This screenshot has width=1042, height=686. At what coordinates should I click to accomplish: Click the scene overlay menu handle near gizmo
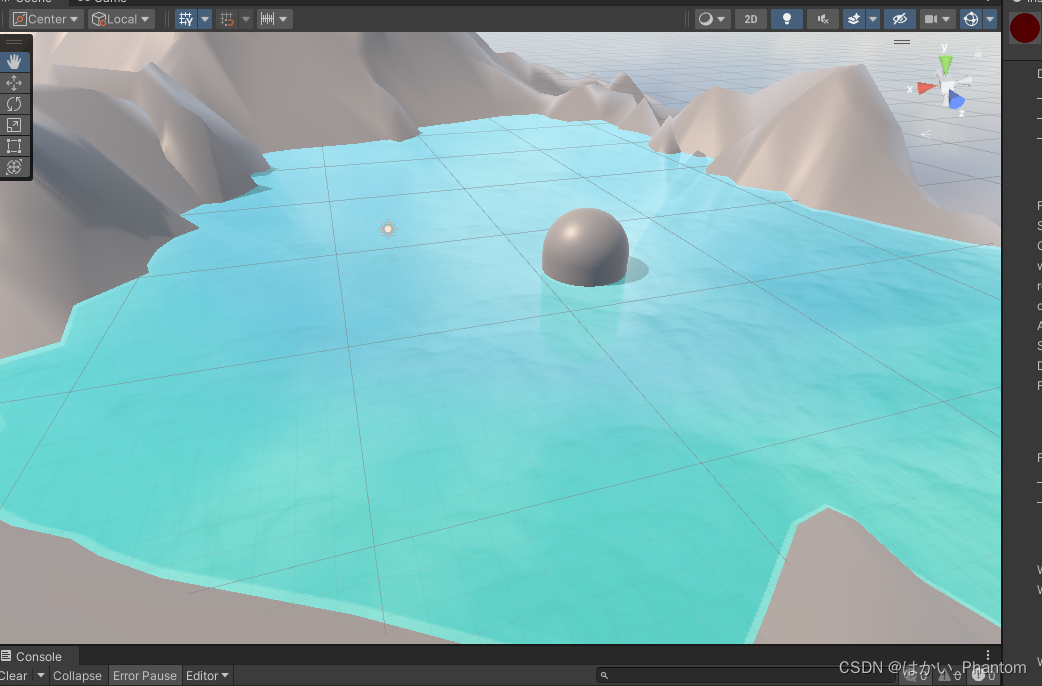point(902,41)
